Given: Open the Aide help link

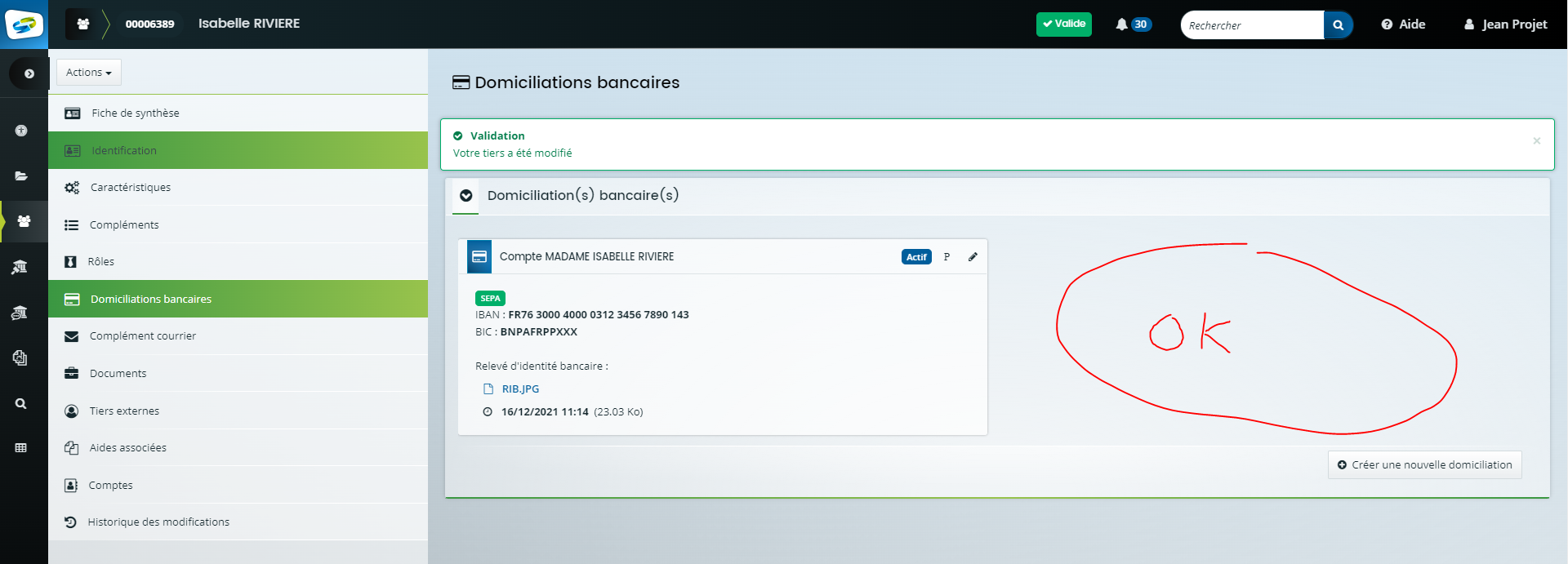Looking at the screenshot, I should click(1403, 24).
